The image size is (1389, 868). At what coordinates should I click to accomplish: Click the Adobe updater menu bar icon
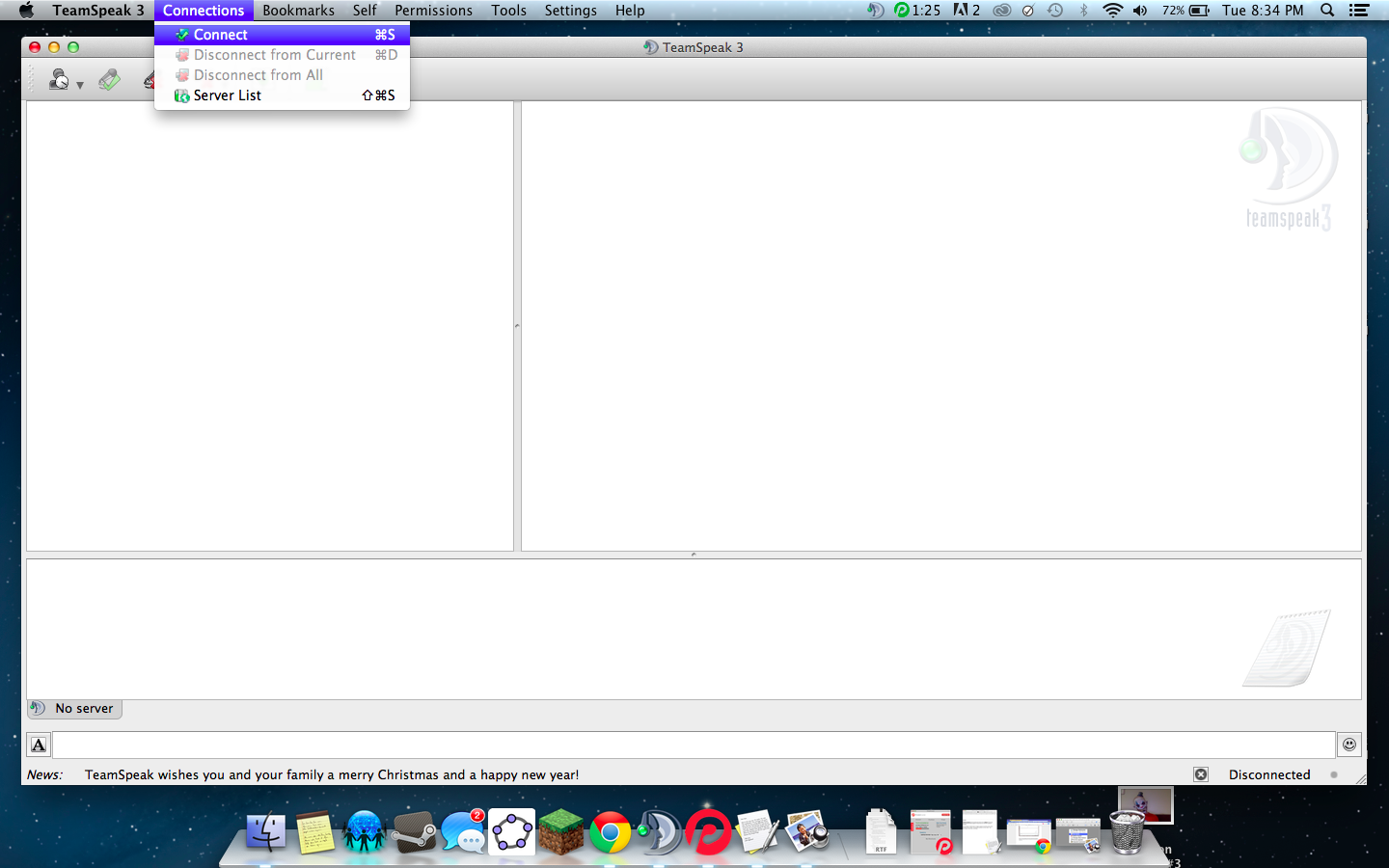(x=967, y=11)
